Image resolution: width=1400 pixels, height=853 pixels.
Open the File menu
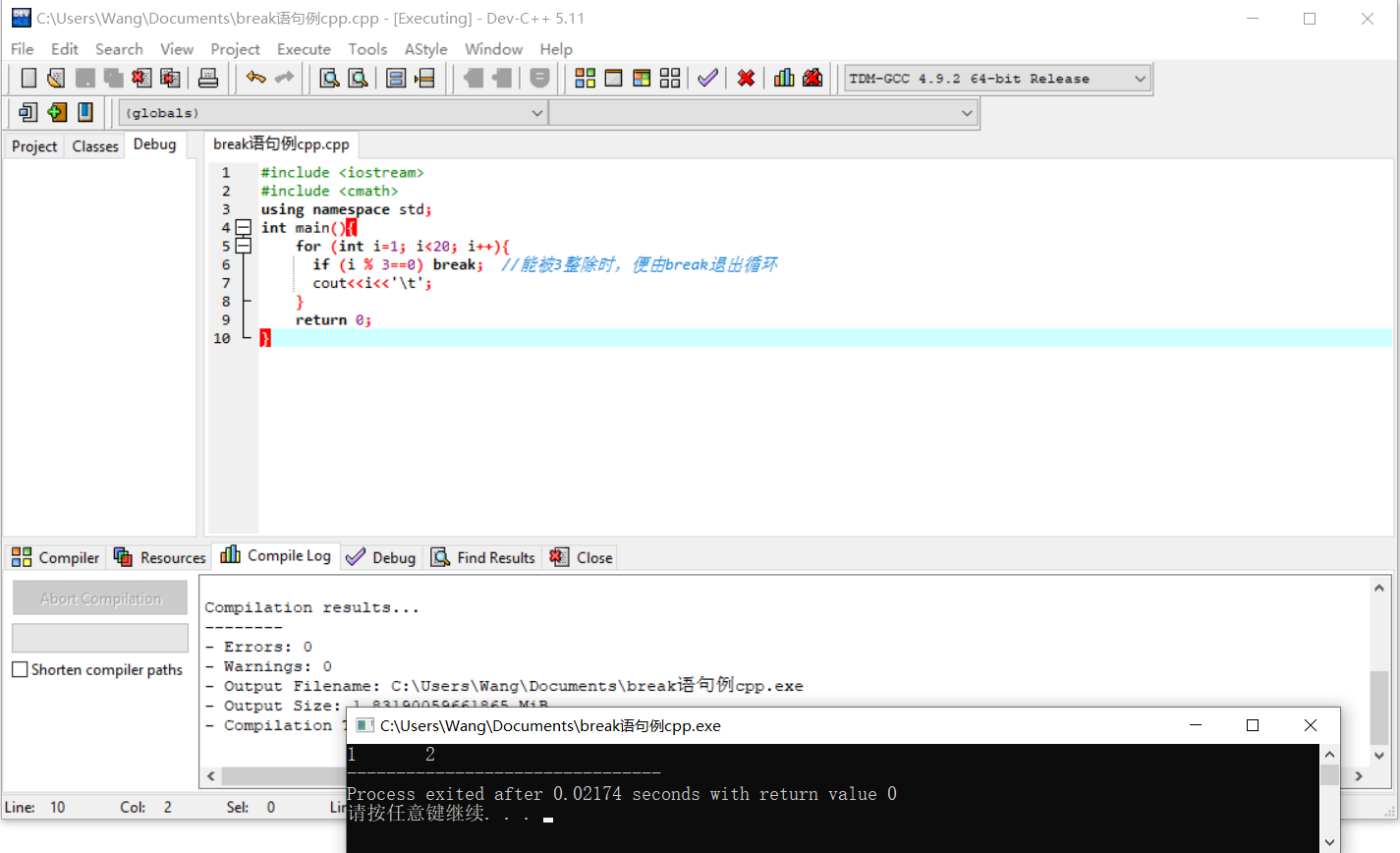(x=22, y=49)
